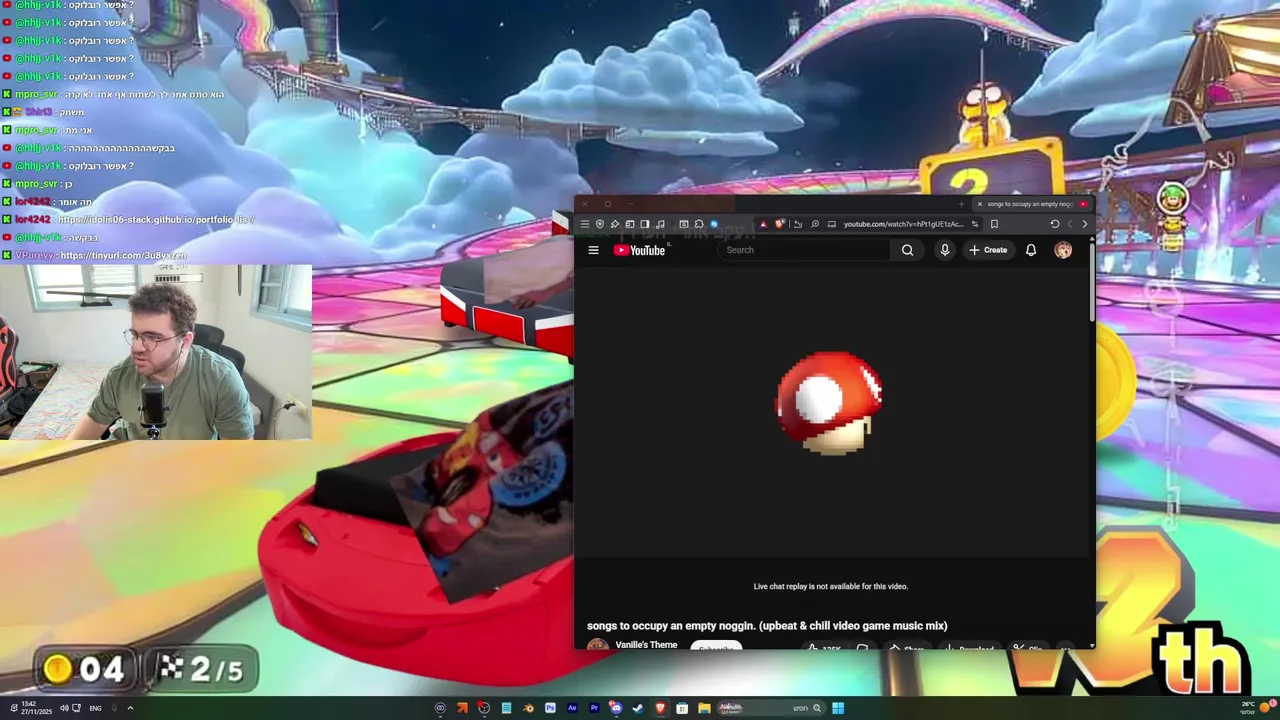
Task: Open After Effects from the taskbar
Action: click(x=572, y=708)
